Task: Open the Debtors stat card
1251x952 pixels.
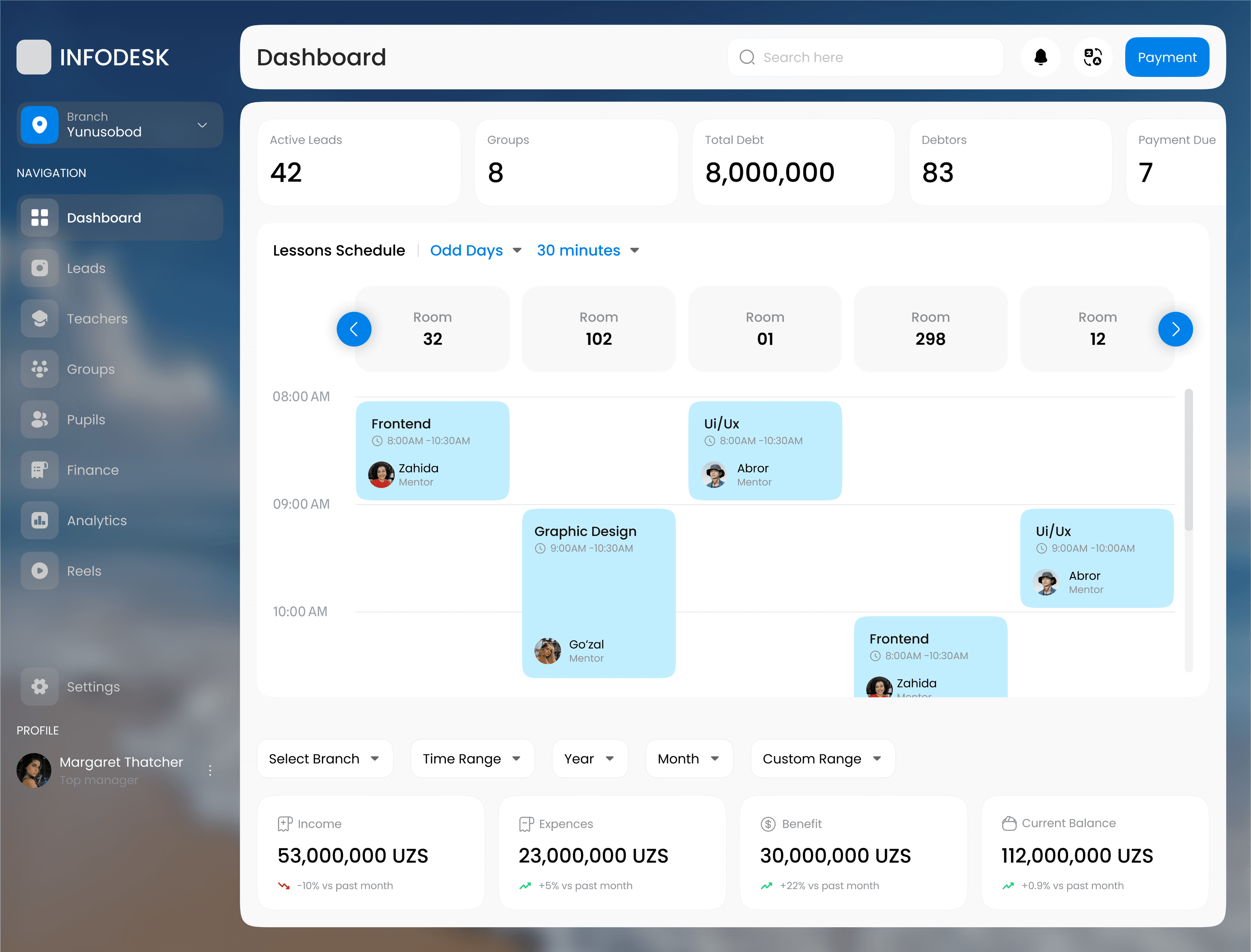Action: 1011,163
